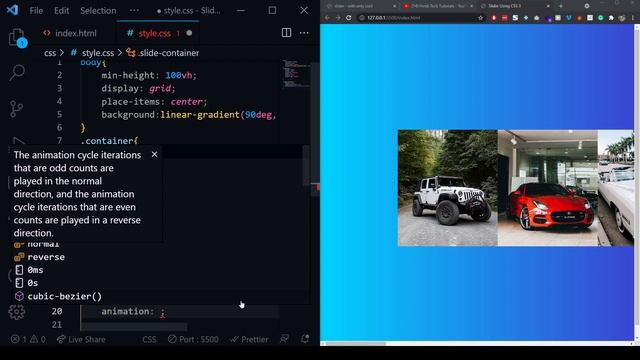The width and height of the screenshot is (640, 360).
Task: Open the Selection menu
Action: [98, 11]
